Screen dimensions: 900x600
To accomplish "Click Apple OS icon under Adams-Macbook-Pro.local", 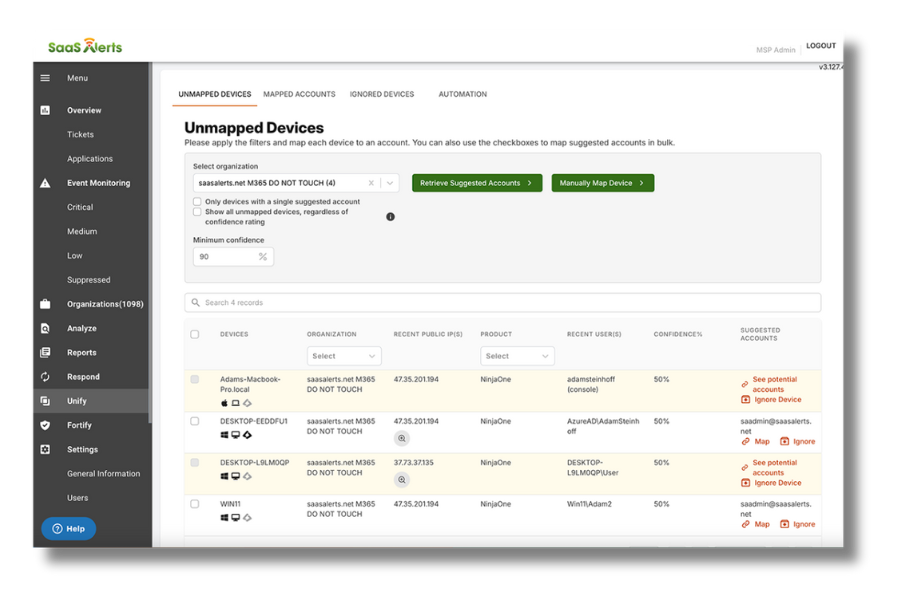I will (224, 403).
